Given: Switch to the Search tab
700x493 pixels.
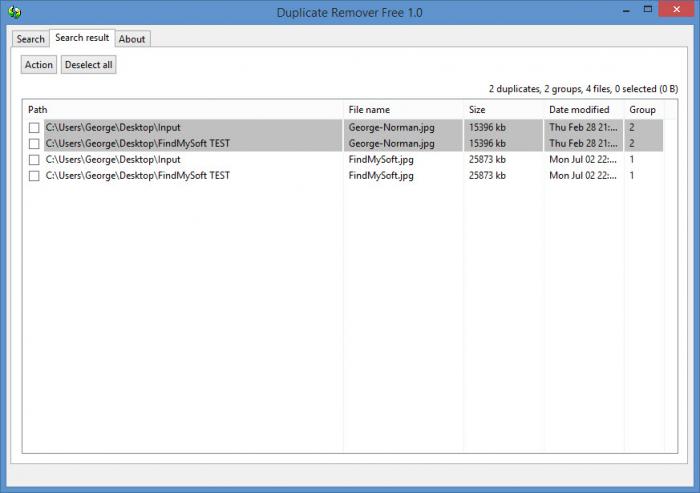Looking at the screenshot, I should point(31,39).
